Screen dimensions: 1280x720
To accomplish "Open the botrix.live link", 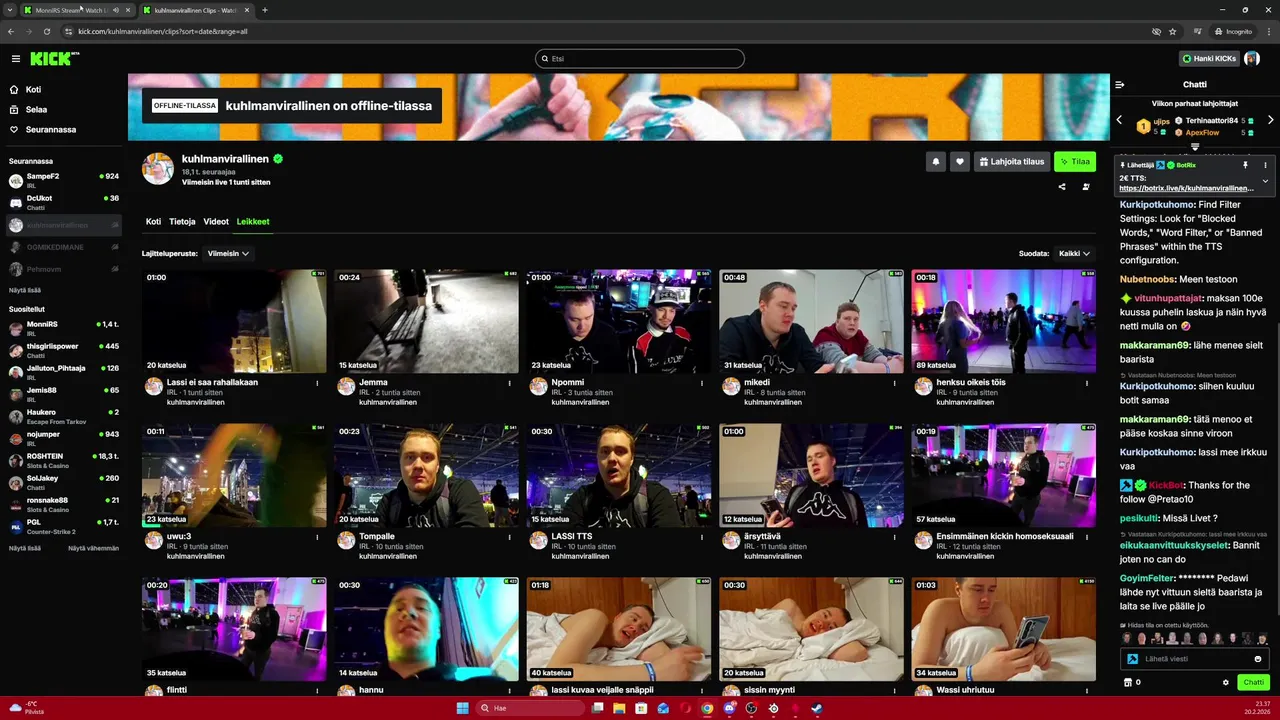I will click(x=1186, y=188).
